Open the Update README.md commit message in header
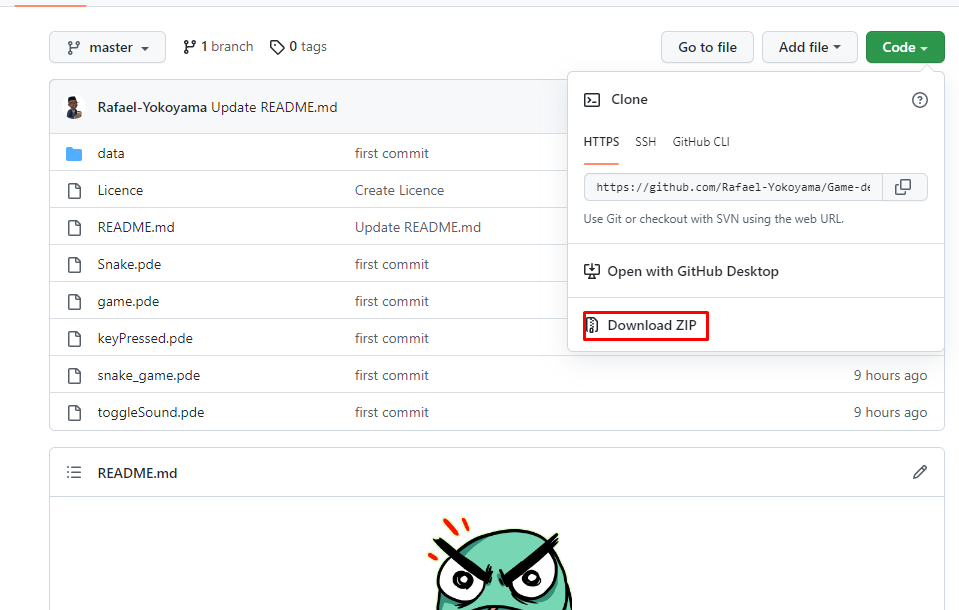Image resolution: width=959 pixels, height=610 pixels. 274,107
